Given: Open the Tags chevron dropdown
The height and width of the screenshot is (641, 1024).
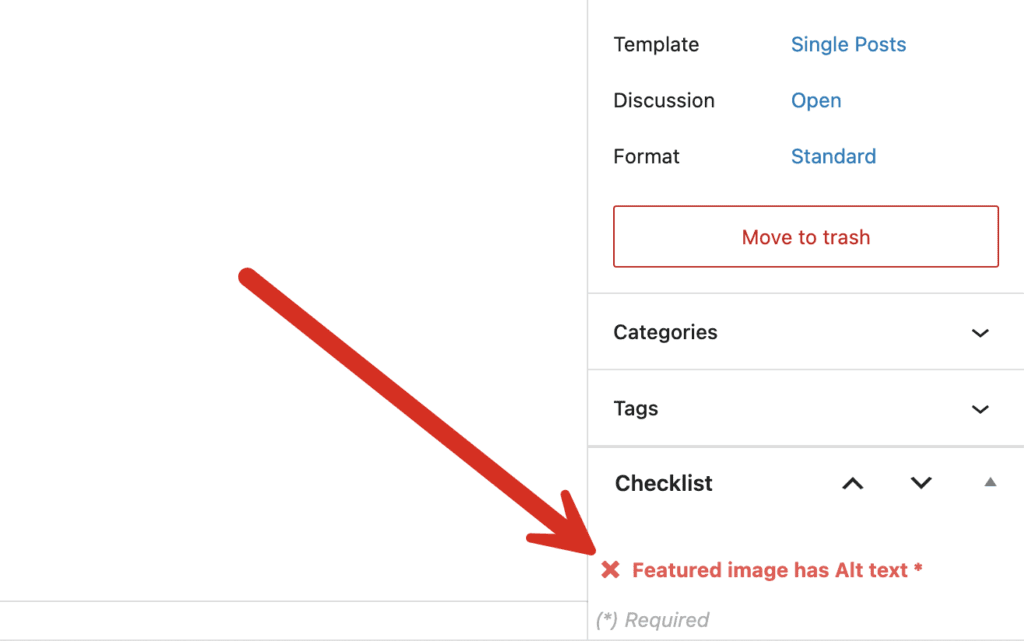Looking at the screenshot, I should (x=980, y=408).
